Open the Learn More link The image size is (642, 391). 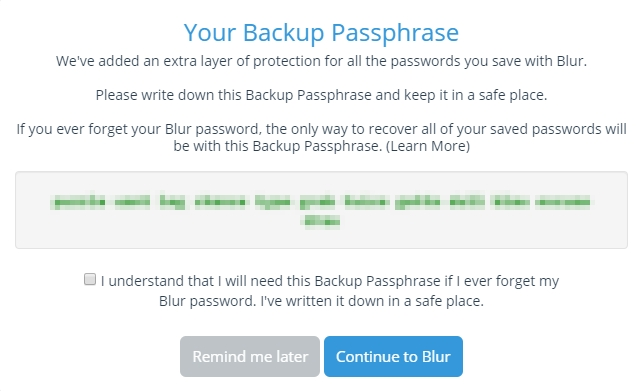tap(428, 146)
